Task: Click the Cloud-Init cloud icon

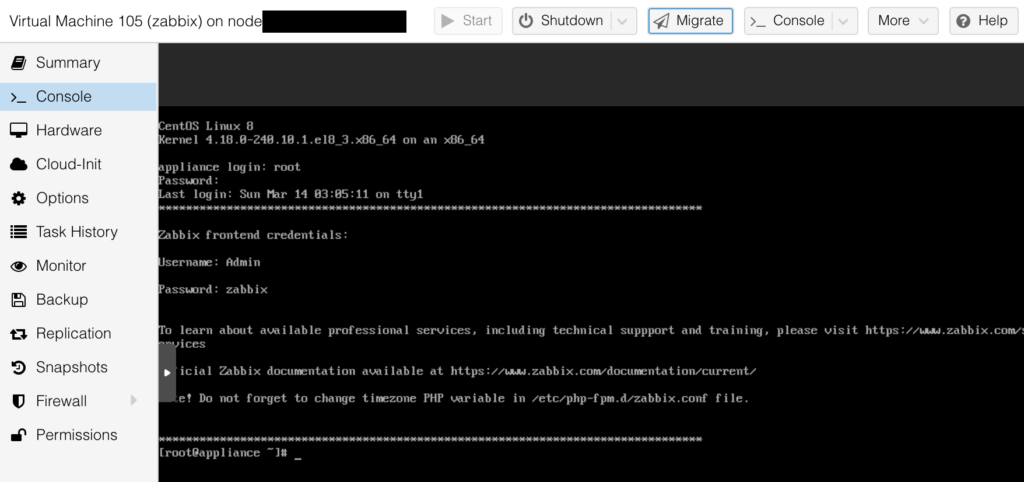Action: tap(18, 164)
